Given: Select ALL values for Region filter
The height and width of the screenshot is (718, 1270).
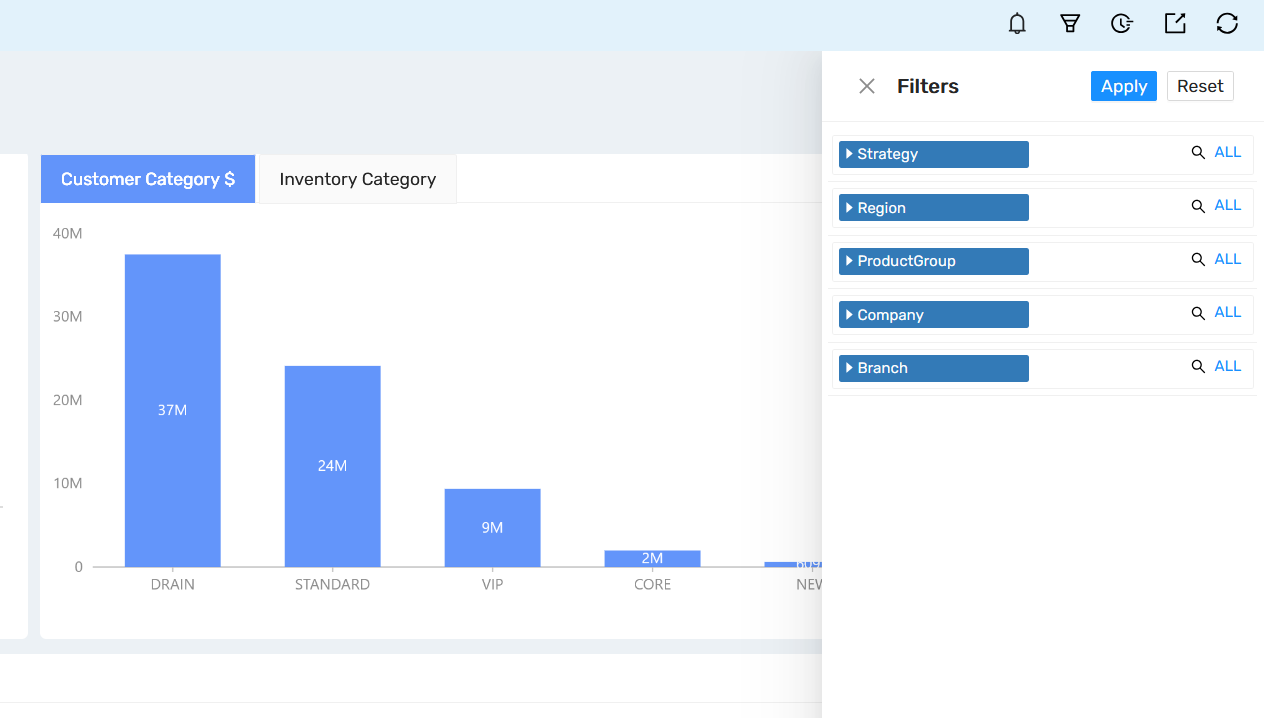Looking at the screenshot, I should (1228, 204).
